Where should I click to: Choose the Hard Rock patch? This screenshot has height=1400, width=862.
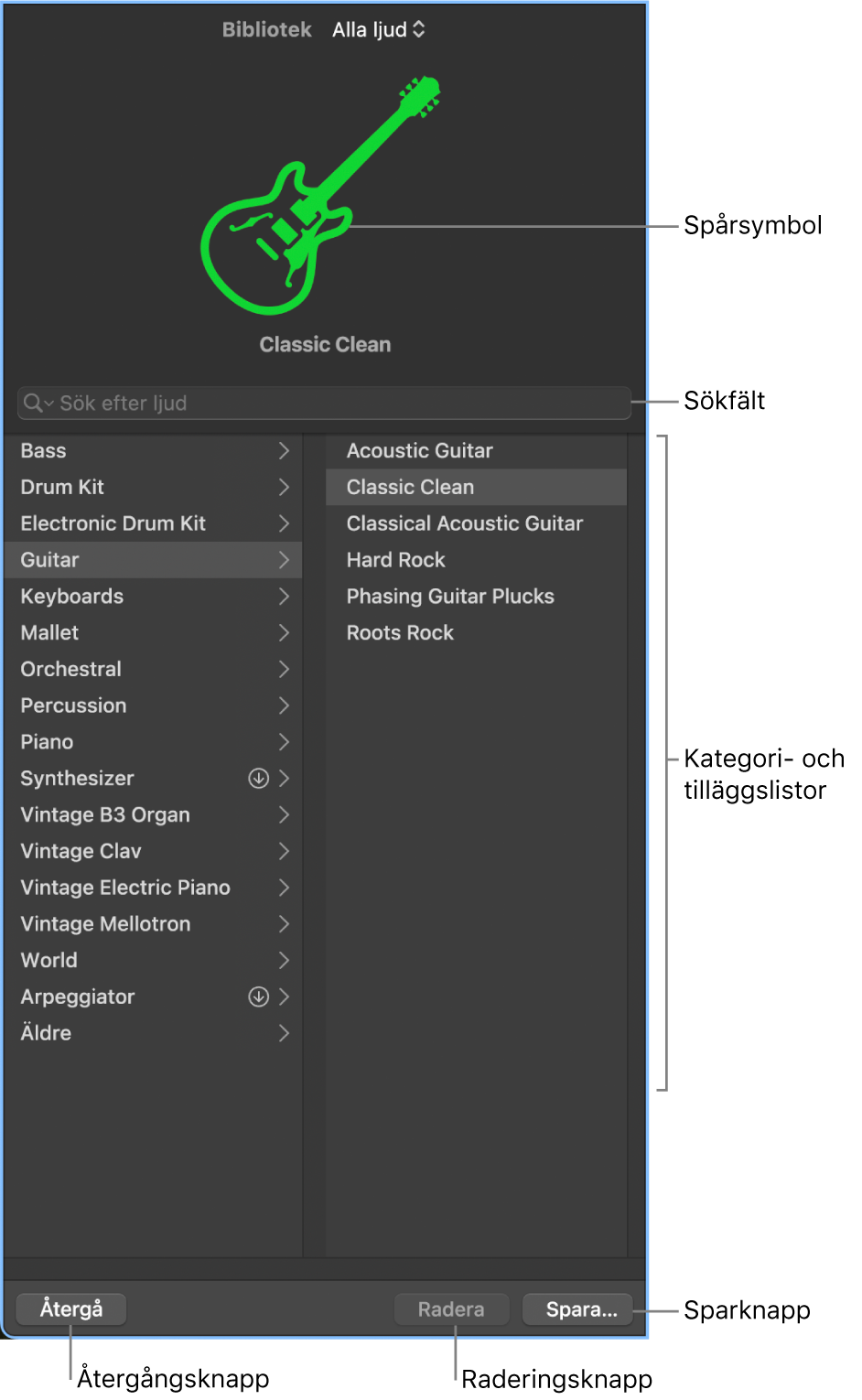[x=476, y=560]
